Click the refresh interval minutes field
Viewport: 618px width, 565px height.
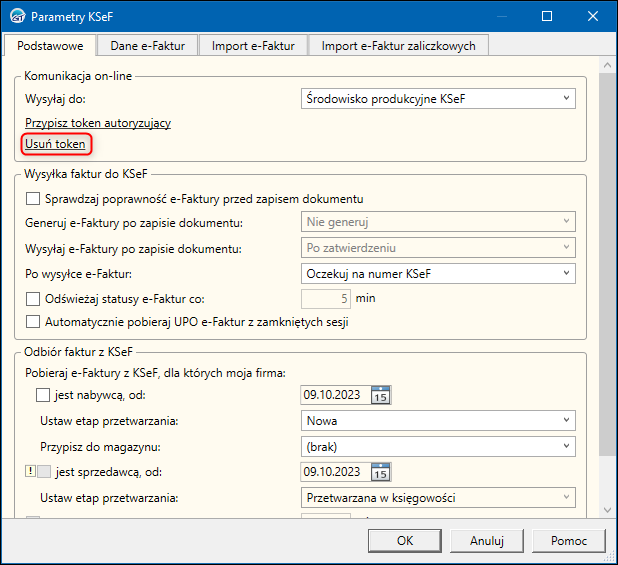click(326, 299)
